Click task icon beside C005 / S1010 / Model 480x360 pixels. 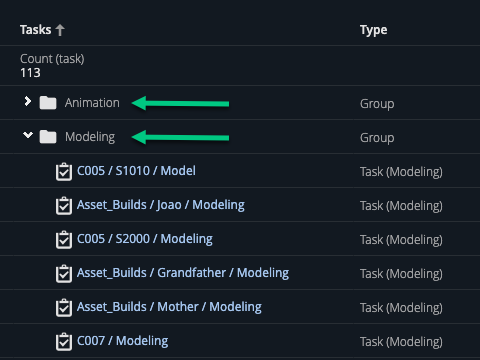(x=64, y=172)
